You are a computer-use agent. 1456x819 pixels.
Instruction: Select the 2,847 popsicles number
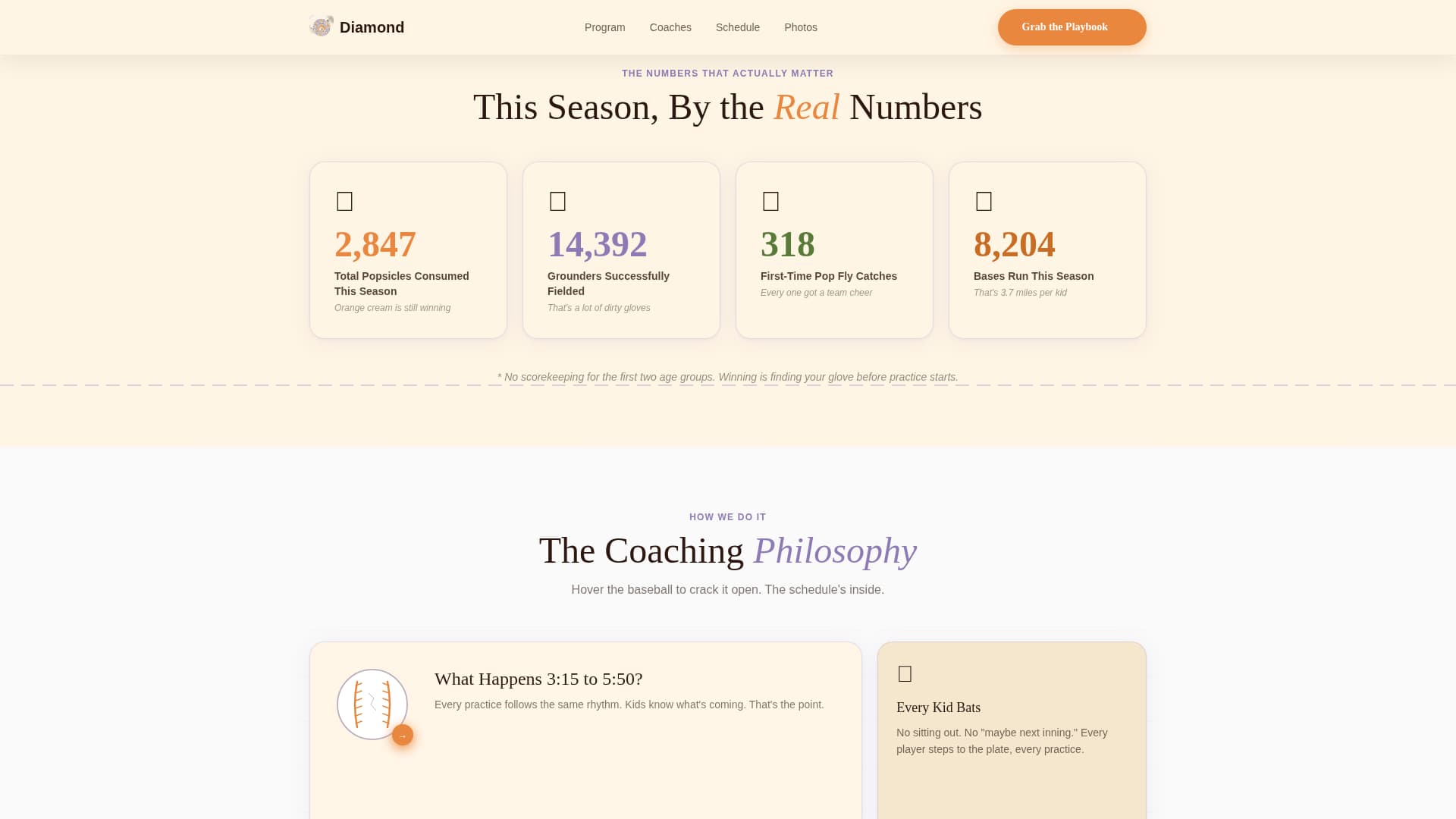point(375,244)
